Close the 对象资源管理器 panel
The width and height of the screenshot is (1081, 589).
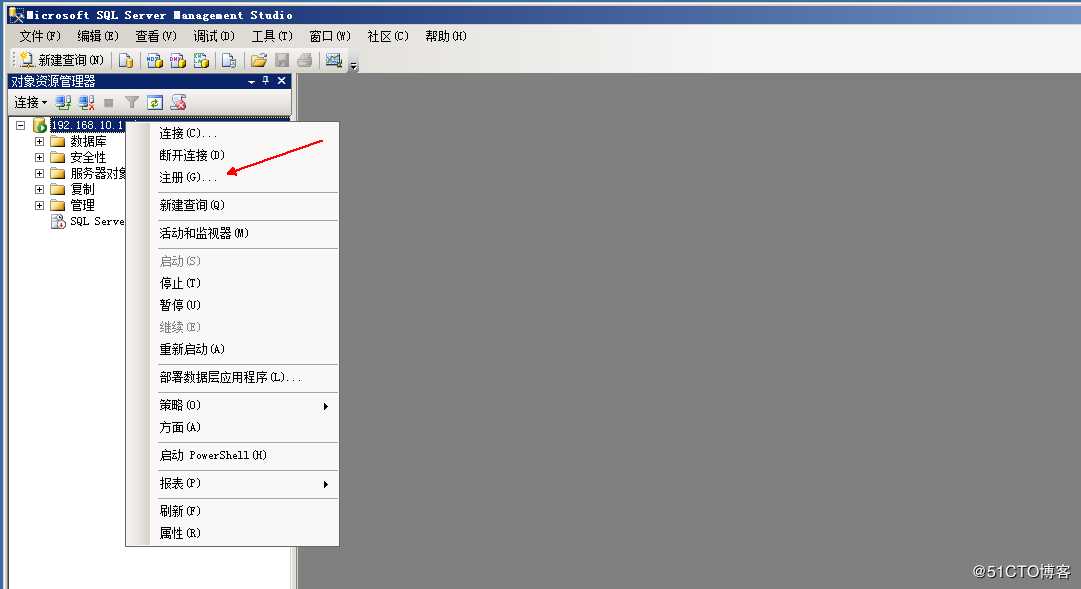tap(281, 81)
